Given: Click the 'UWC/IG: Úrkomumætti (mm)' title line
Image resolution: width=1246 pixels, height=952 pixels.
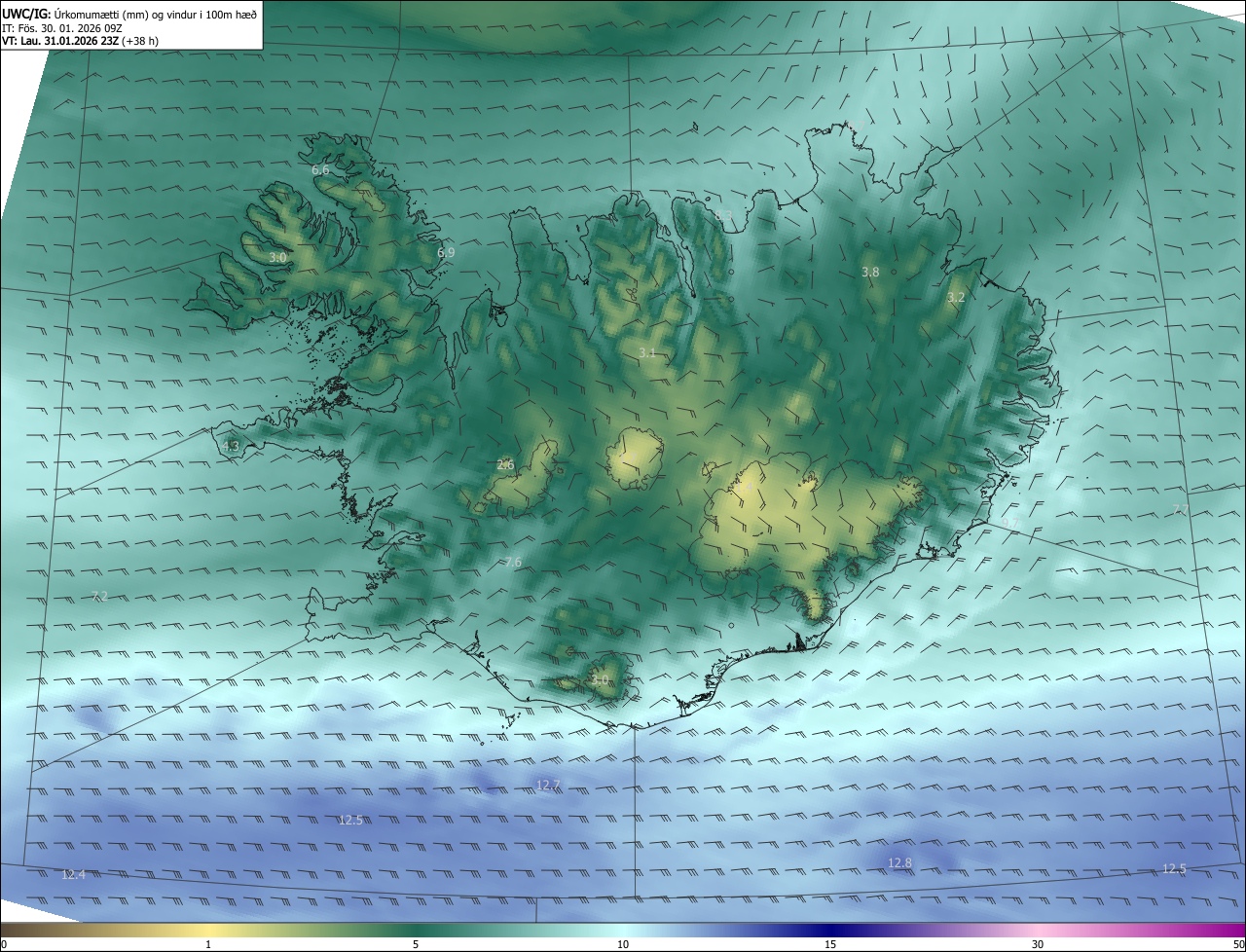Looking at the screenshot, I should (129, 14).
